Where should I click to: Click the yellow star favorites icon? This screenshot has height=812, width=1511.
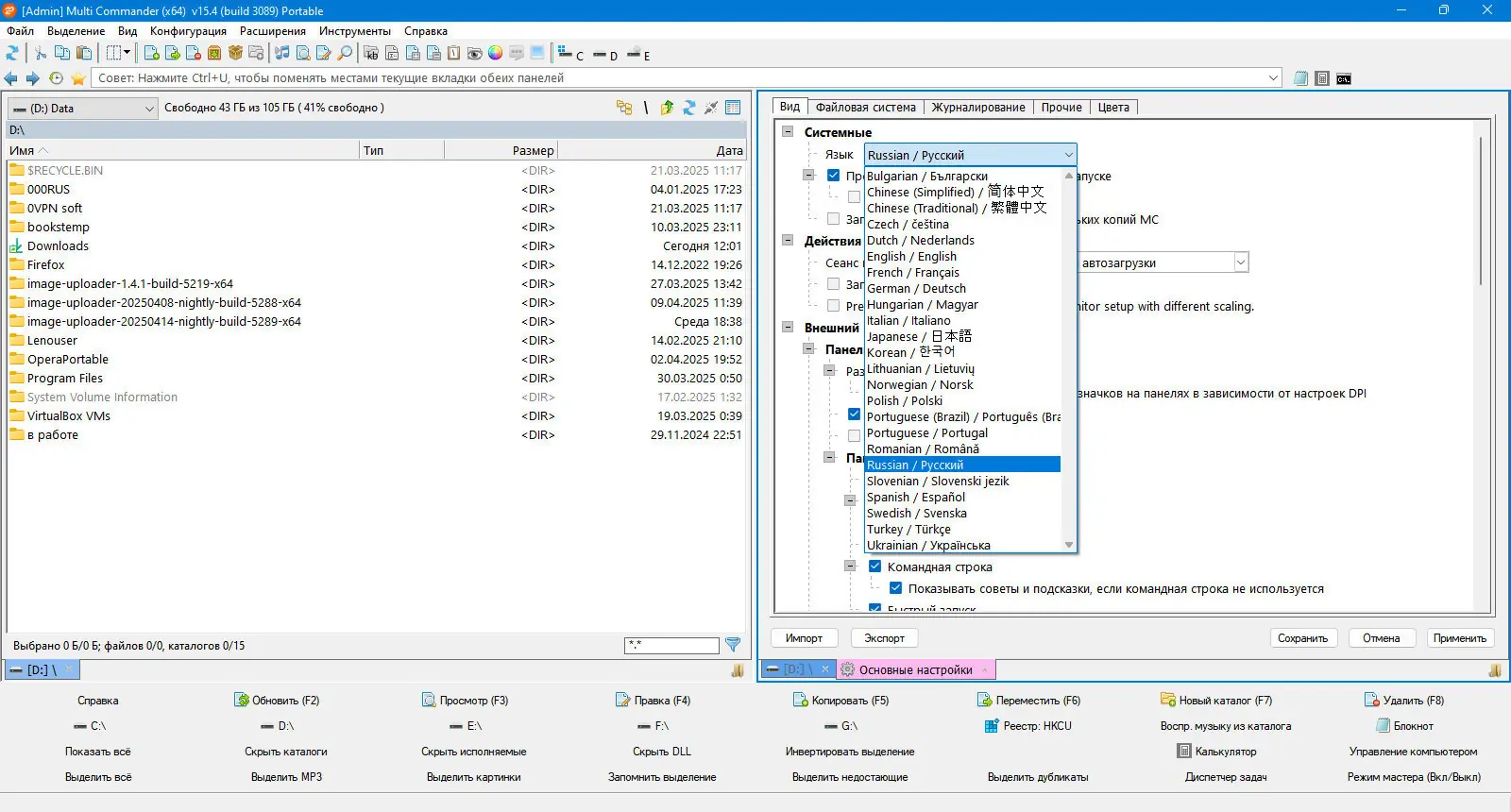(78, 78)
